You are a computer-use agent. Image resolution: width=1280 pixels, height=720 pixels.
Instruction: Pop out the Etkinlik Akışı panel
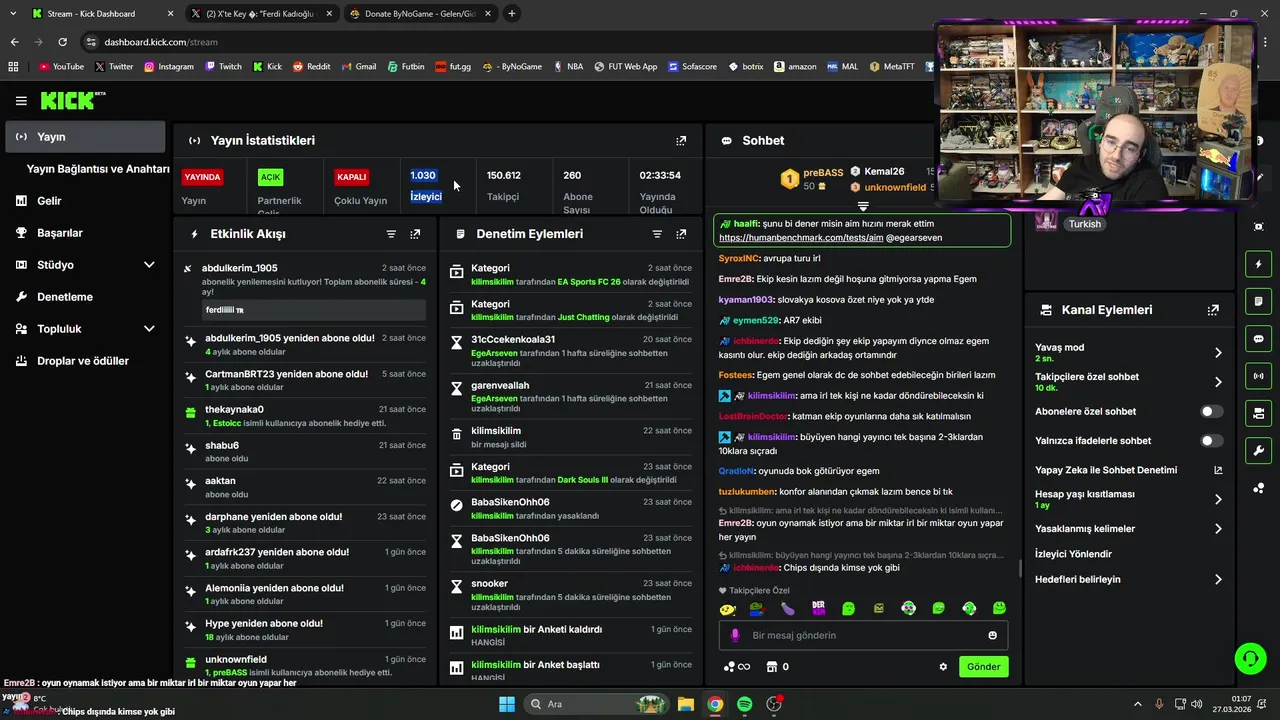(x=415, y=234)
